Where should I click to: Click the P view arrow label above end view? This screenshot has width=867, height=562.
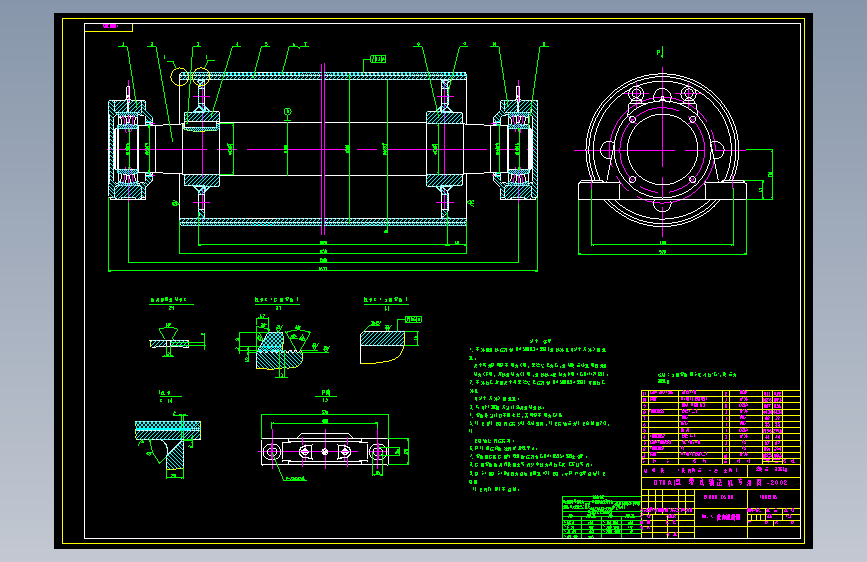point(660,53)
